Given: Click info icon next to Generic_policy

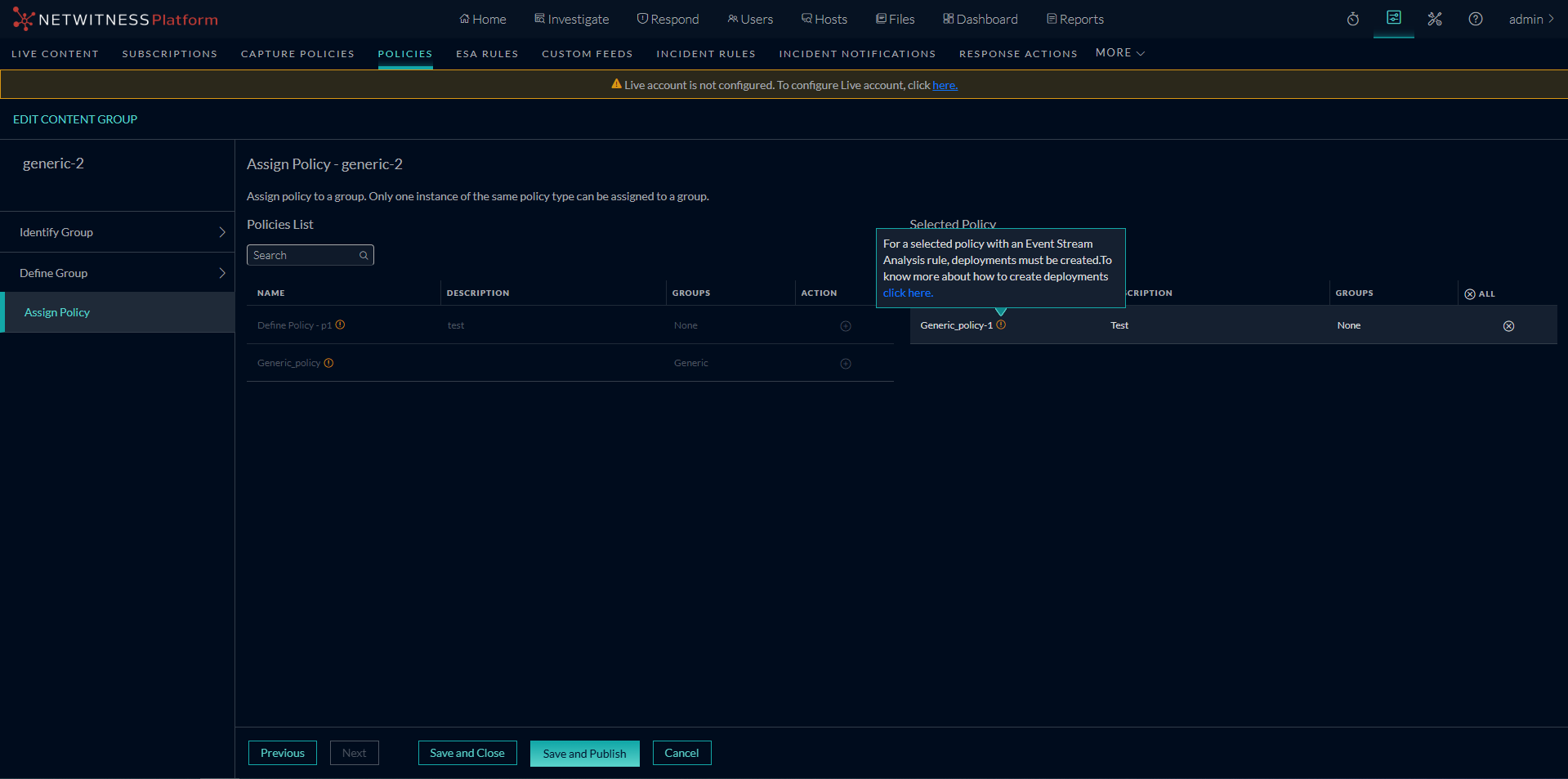Looking at the screenshot, I should tap(328, 363).
